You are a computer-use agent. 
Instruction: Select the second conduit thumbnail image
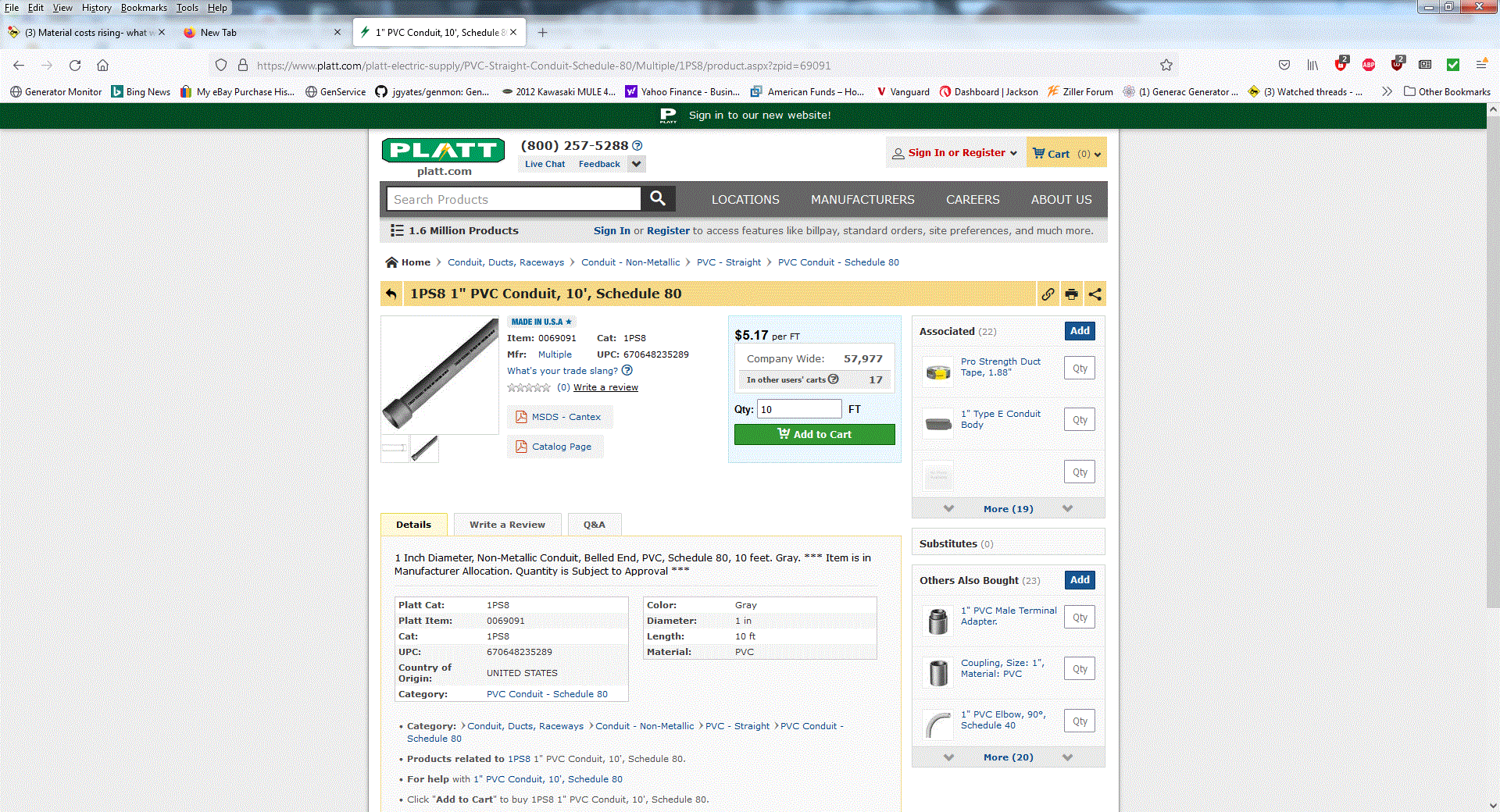tap(424, 448)
